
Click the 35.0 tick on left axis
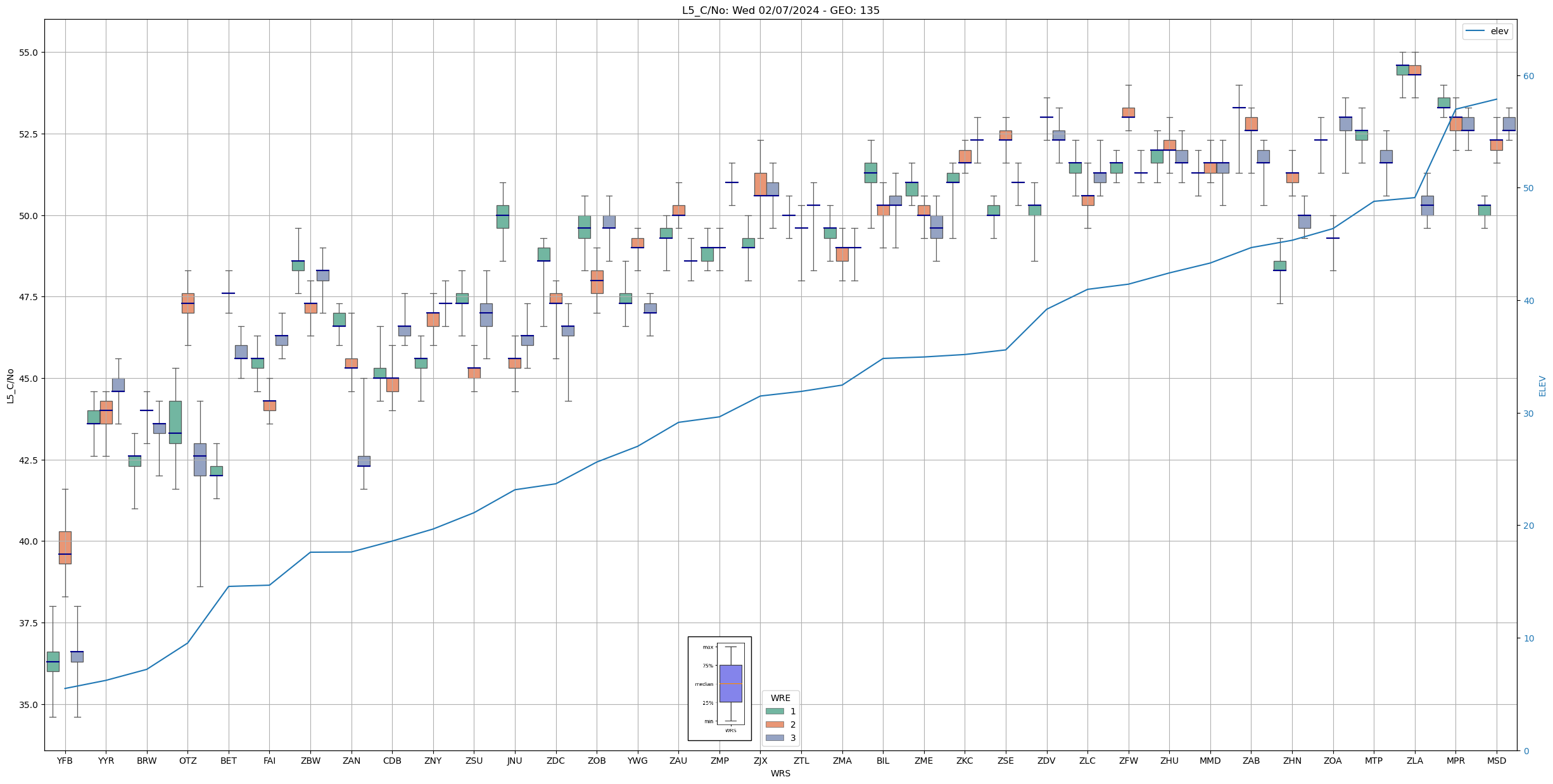click(x=27, y=704)
